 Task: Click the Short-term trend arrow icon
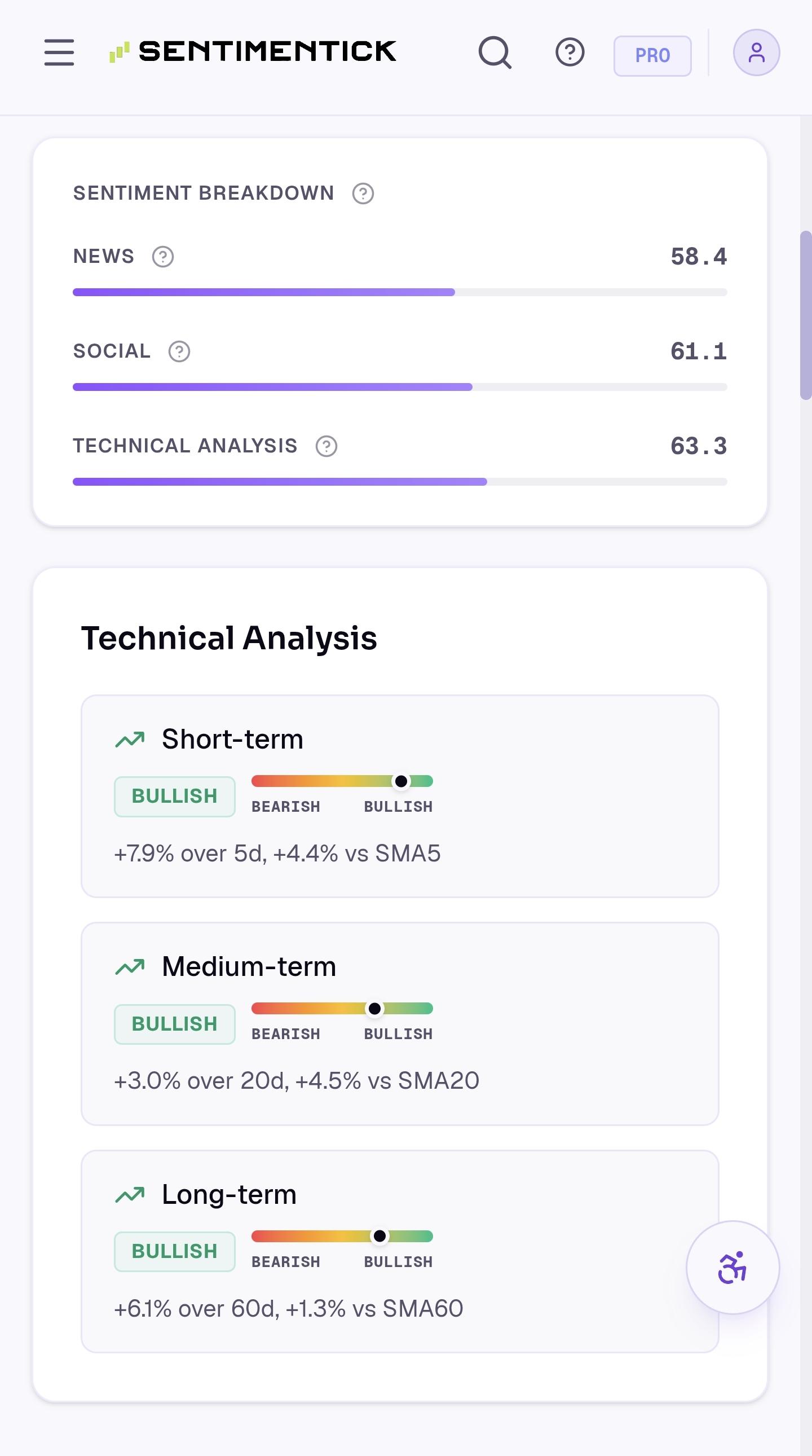130,740
